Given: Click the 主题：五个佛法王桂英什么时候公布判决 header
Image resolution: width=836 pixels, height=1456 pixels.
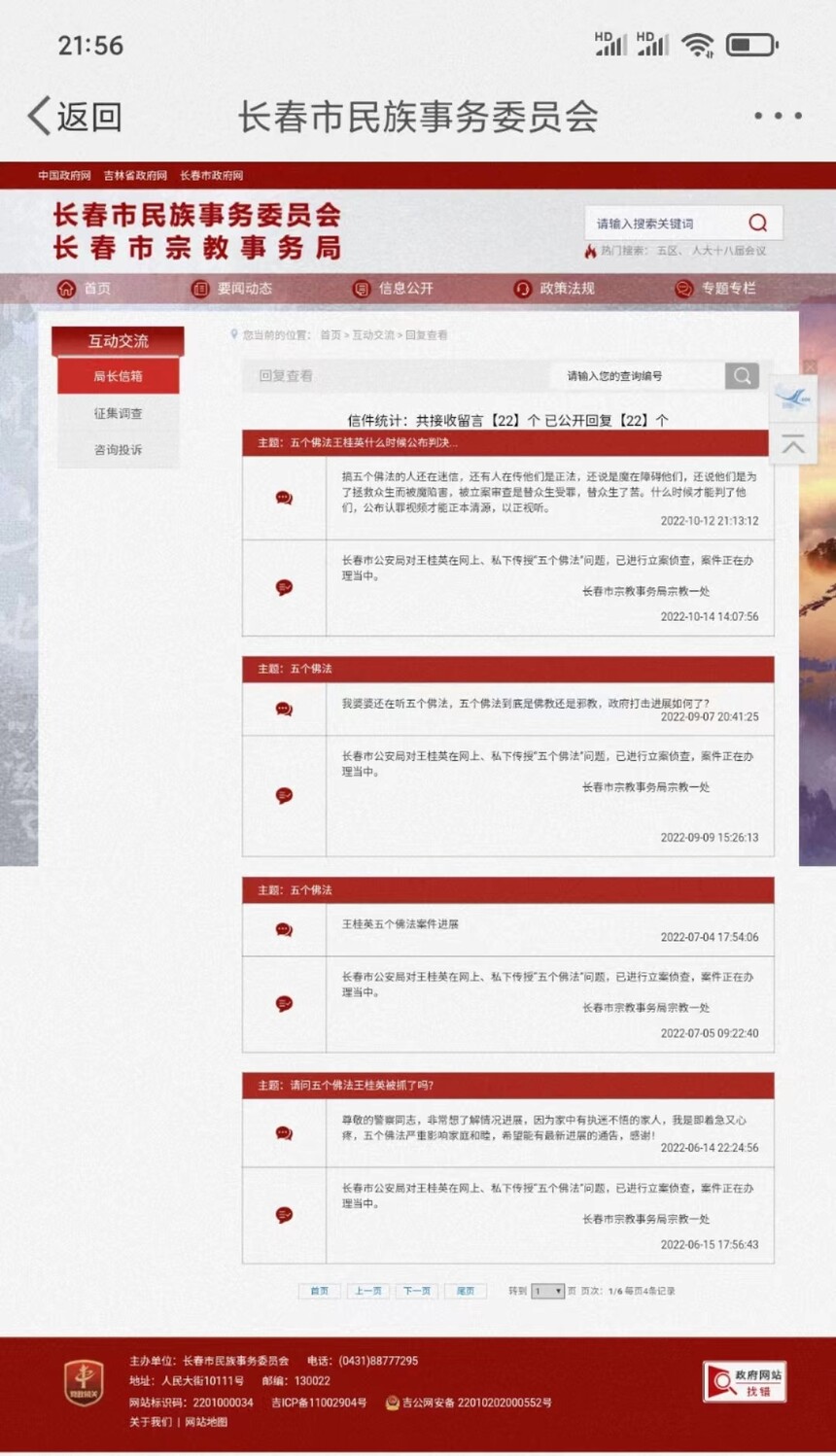Looking at the screenshot, I should point(507,443).
